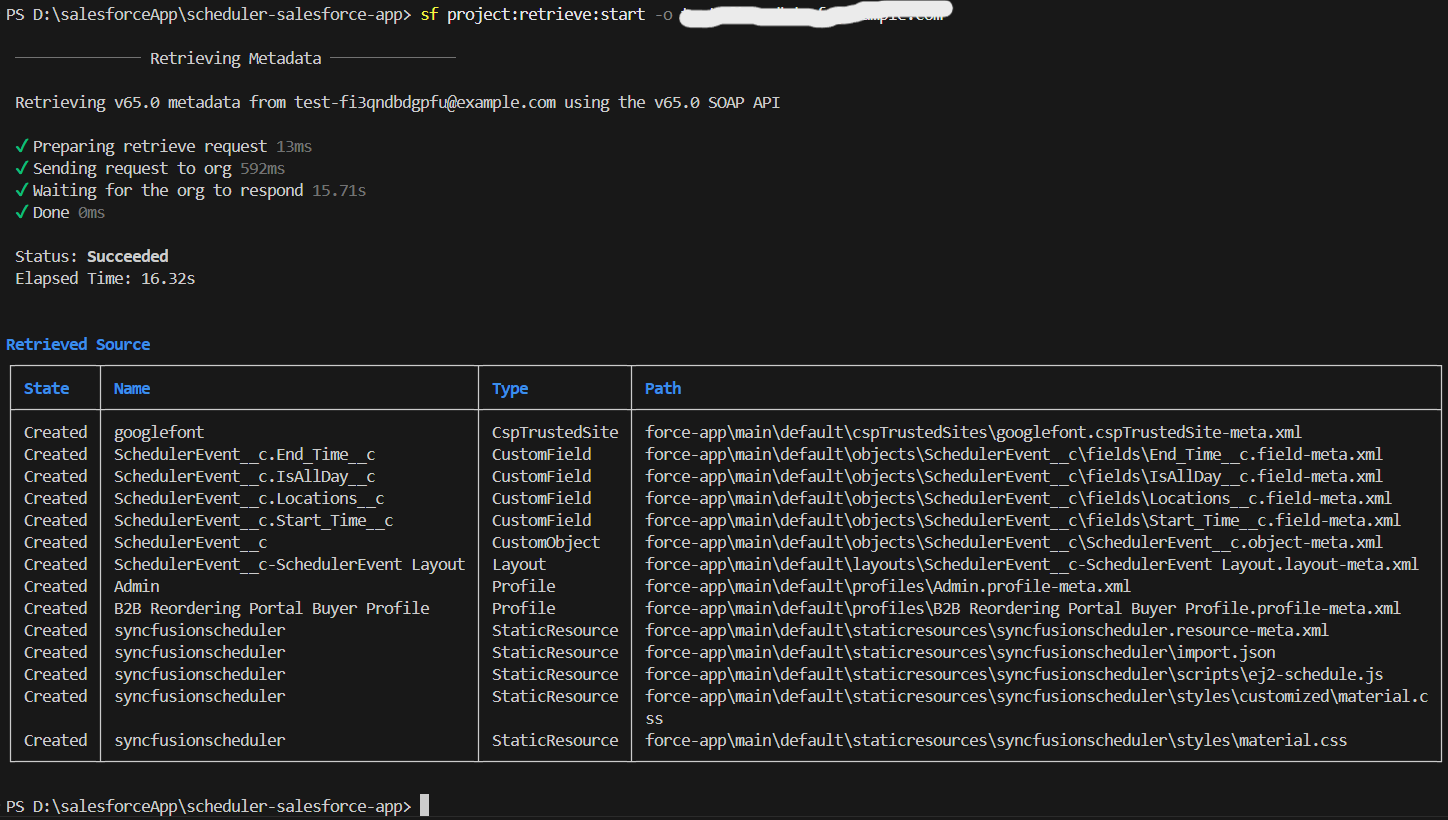The width and height of the screenshot is (1448, 820).
Task: Click the 'Type' column header
Action: (510, 388)
